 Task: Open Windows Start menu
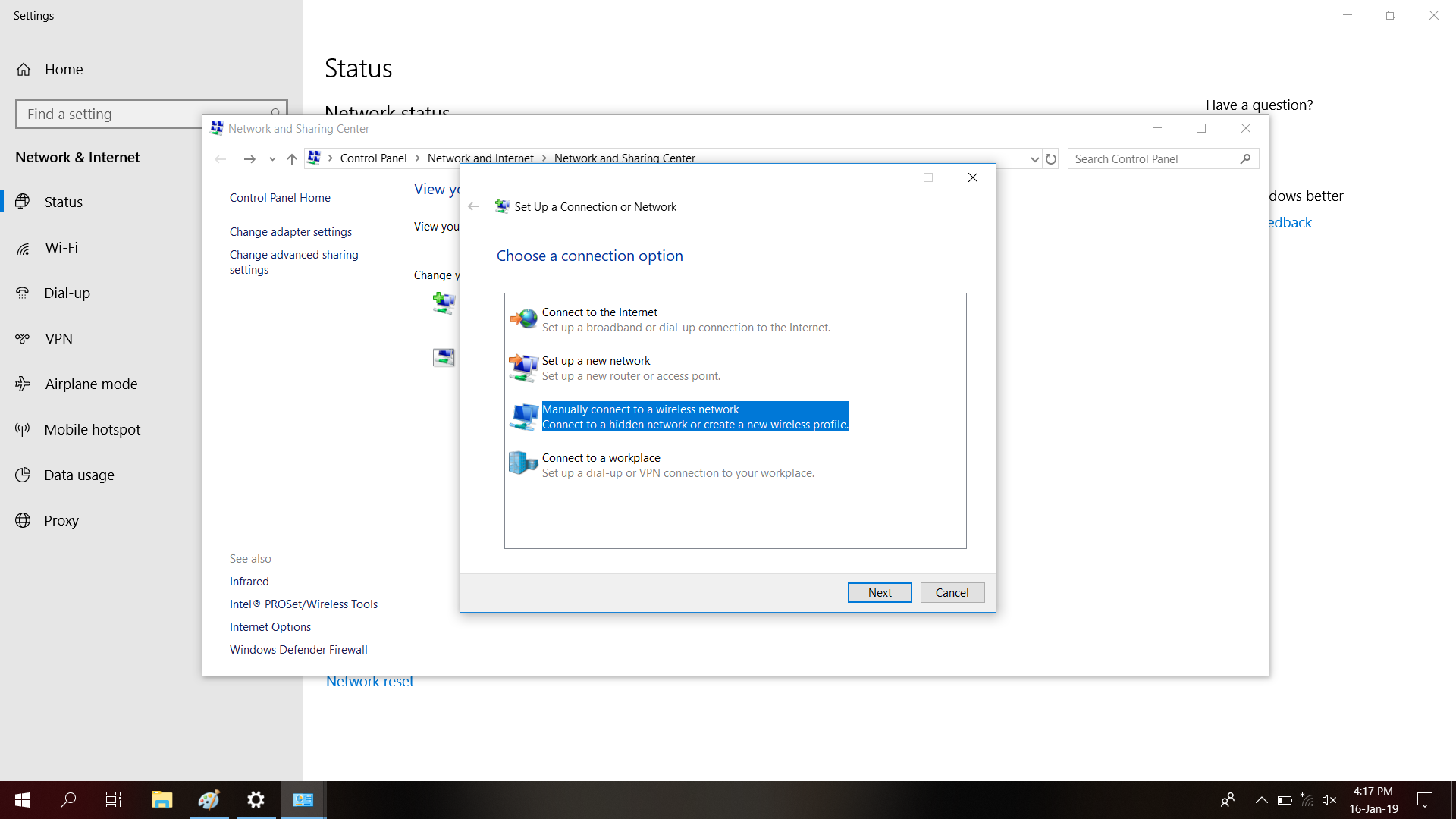pyautogui.click(x=23, y=799)
